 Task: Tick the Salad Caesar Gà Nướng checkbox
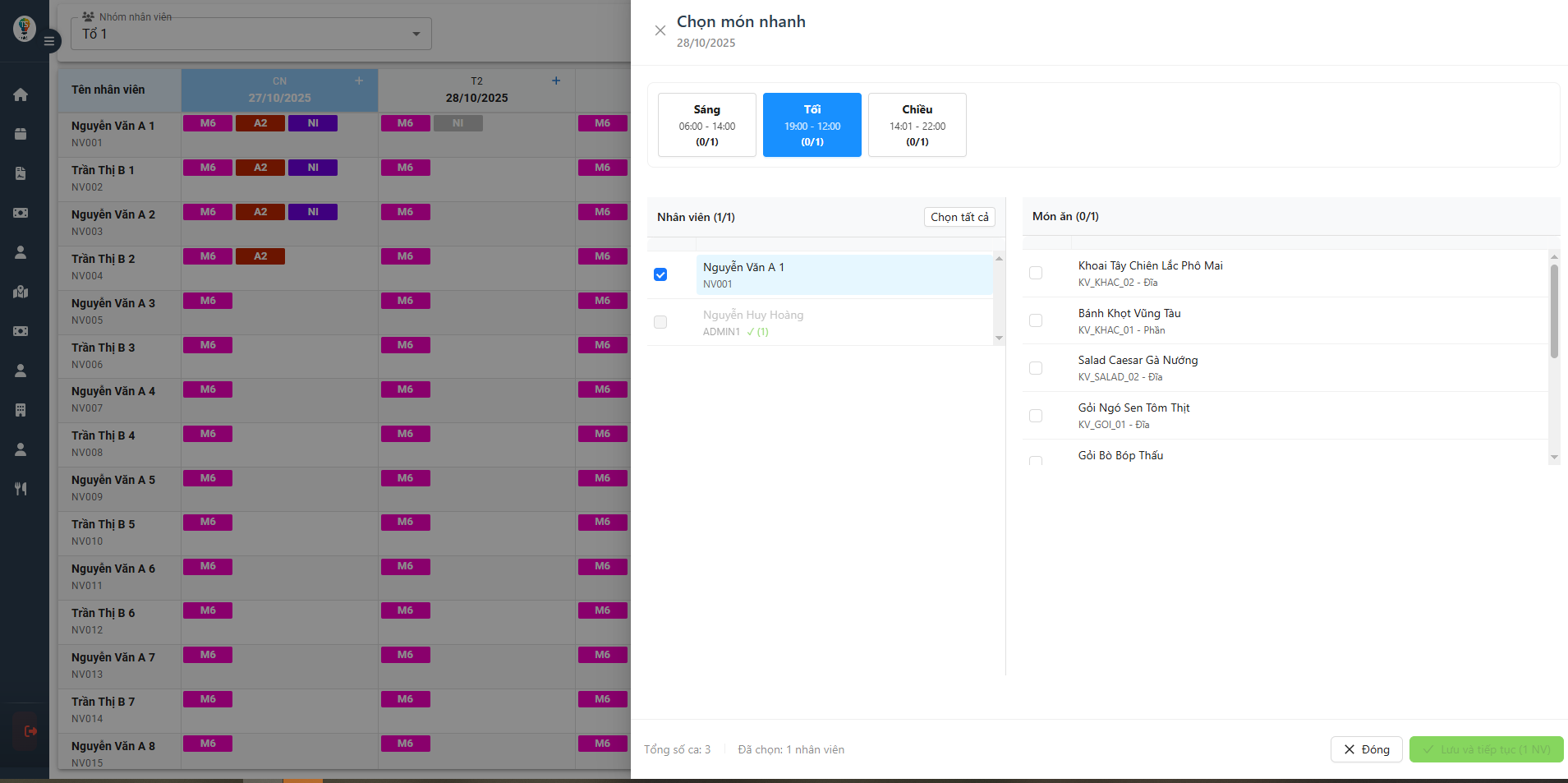(x=1036, y=368)
